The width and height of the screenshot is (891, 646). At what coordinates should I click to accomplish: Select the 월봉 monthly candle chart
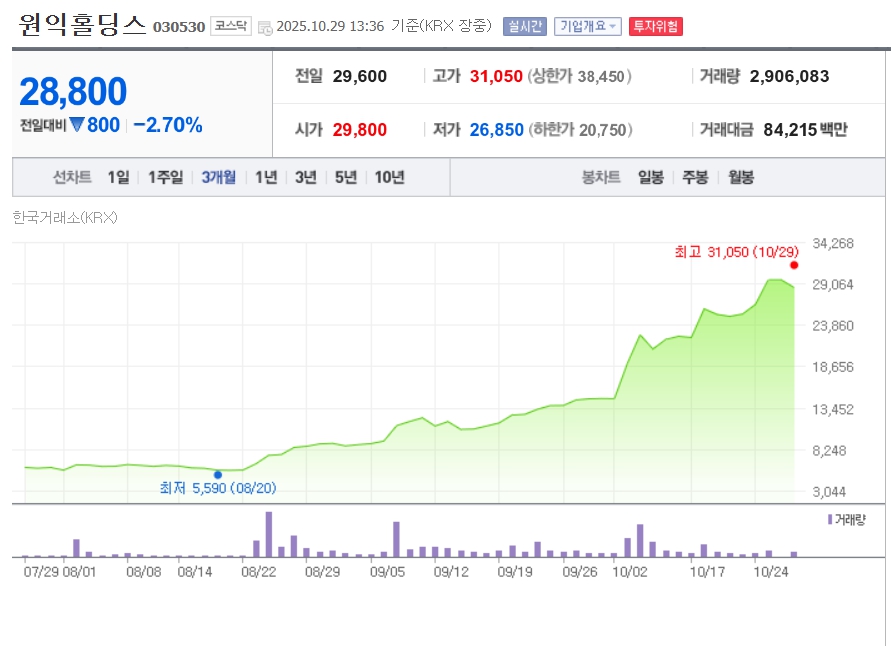click(741, 177)
